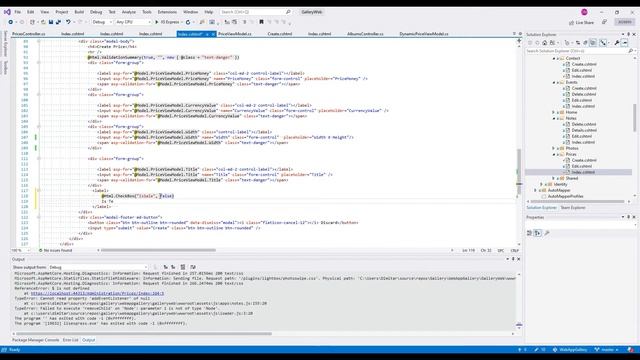Click the Visual Studio logo icon
The height and width of the screenshot is (360, 640).
pos(7,12)
